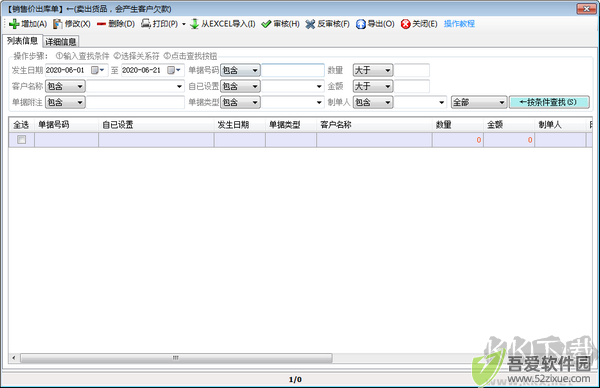Click the 金额 column header
Image resolution: width=600 pixels, height=388 pixels.
coord(509,125)
